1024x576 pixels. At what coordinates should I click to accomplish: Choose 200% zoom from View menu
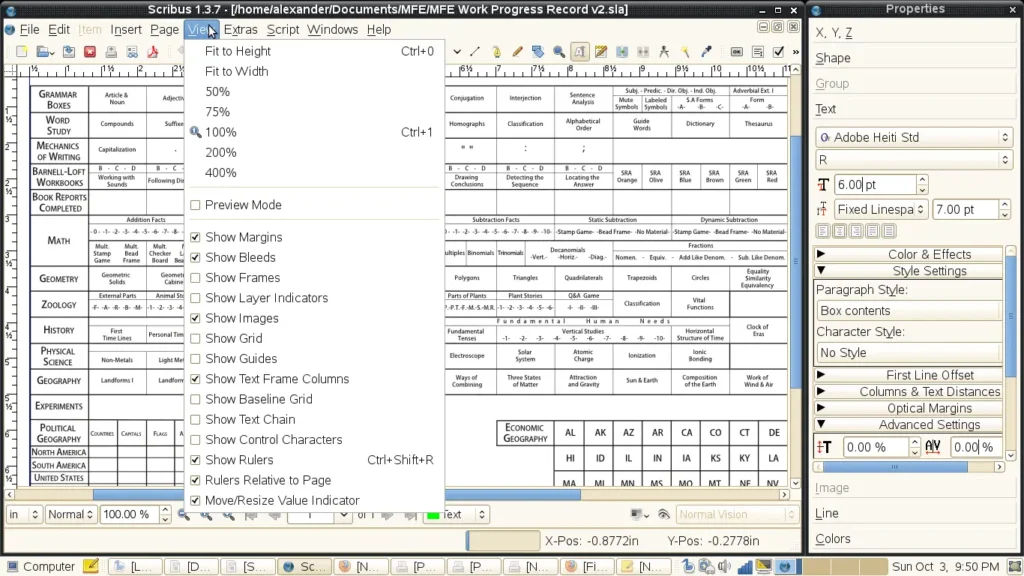click(221, 152)
